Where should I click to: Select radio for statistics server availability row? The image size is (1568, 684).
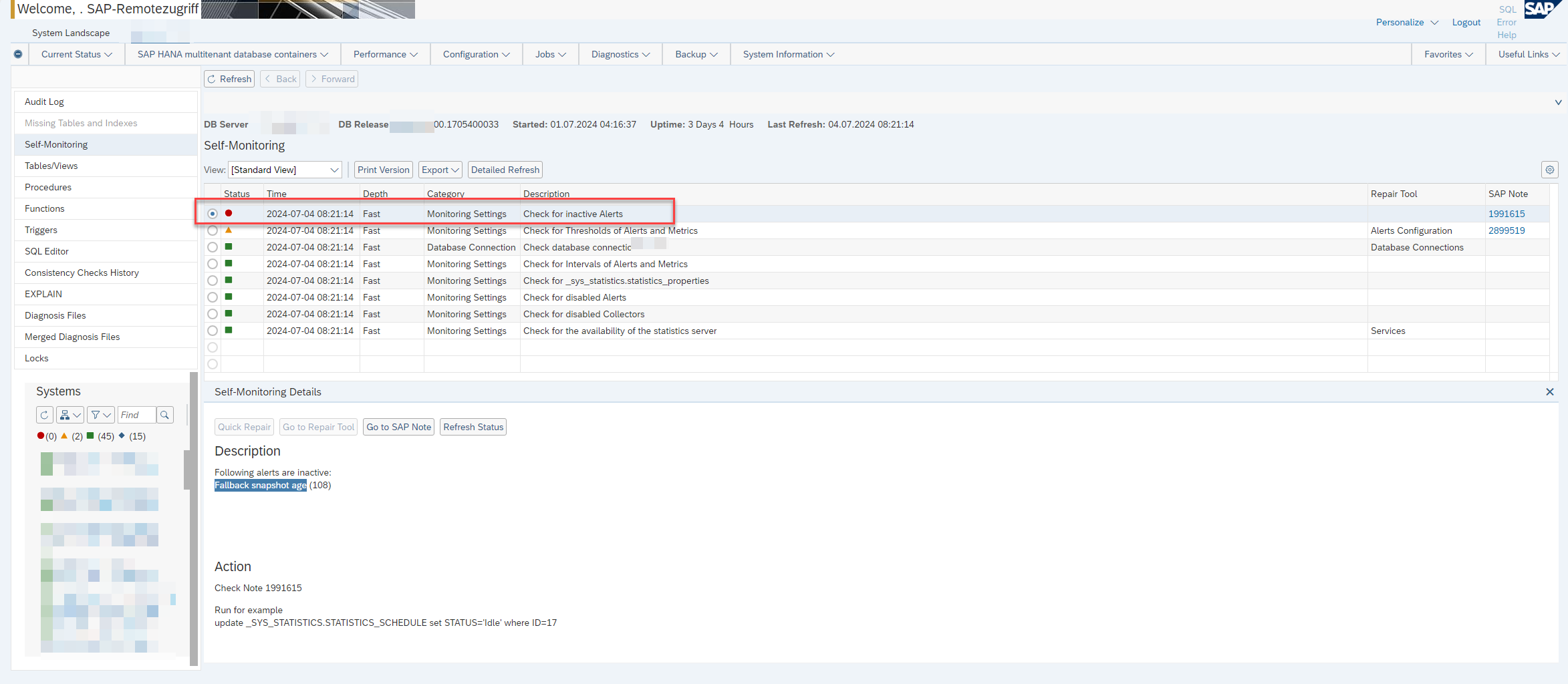[213, 331]
